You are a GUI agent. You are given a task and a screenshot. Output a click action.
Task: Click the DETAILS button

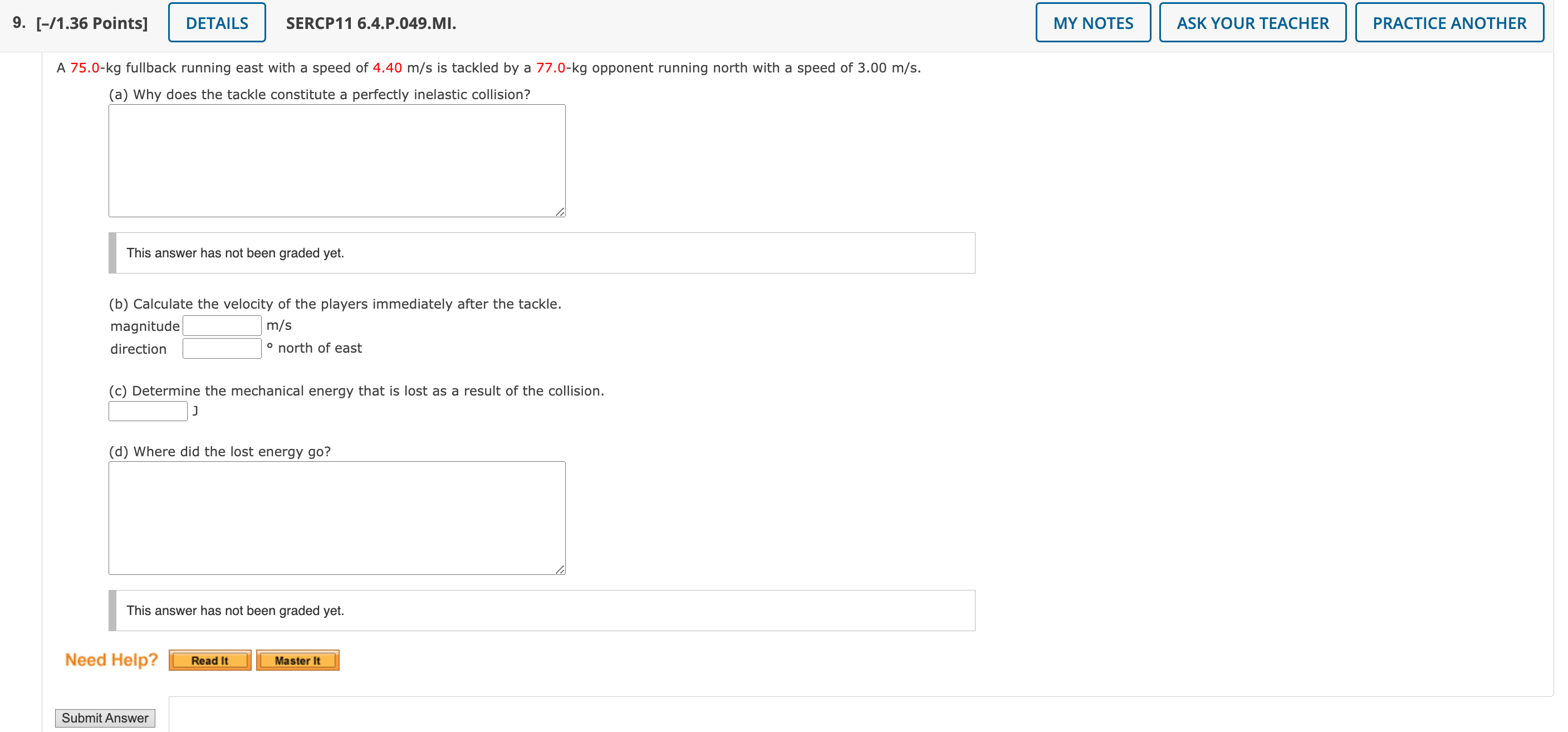(215, 16)
